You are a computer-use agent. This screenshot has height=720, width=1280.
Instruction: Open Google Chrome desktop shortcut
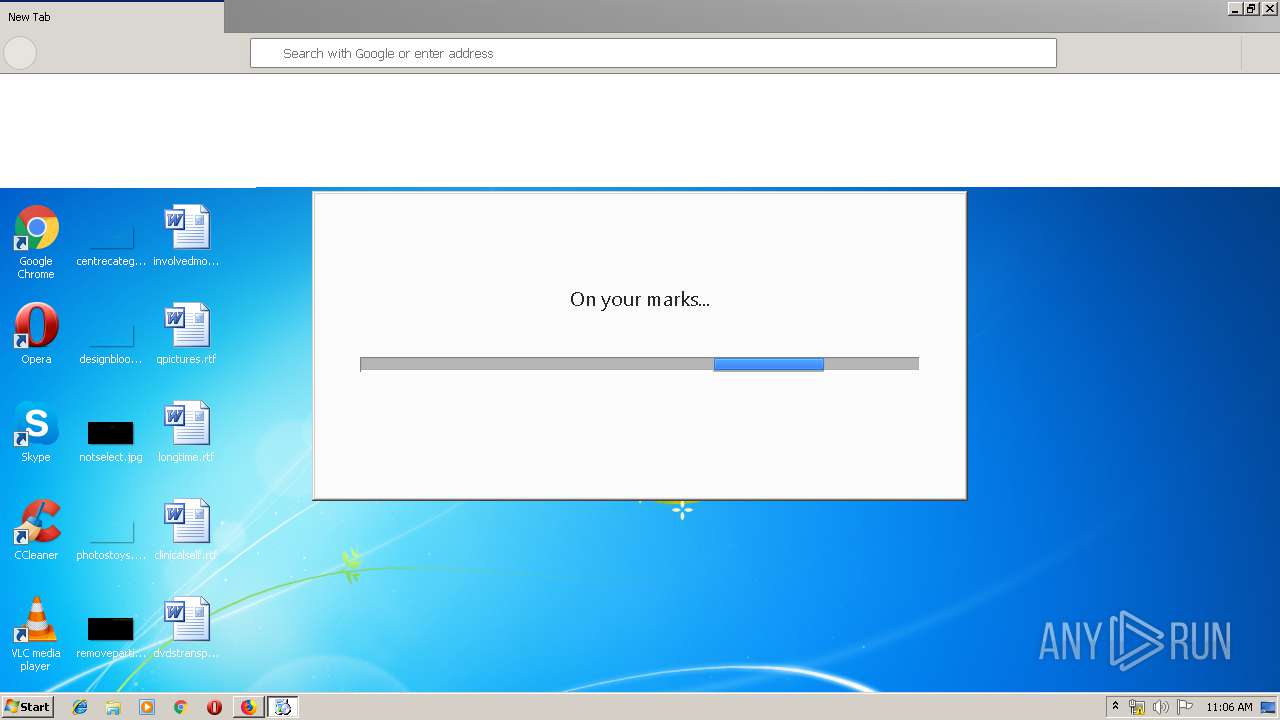point(36,242)
